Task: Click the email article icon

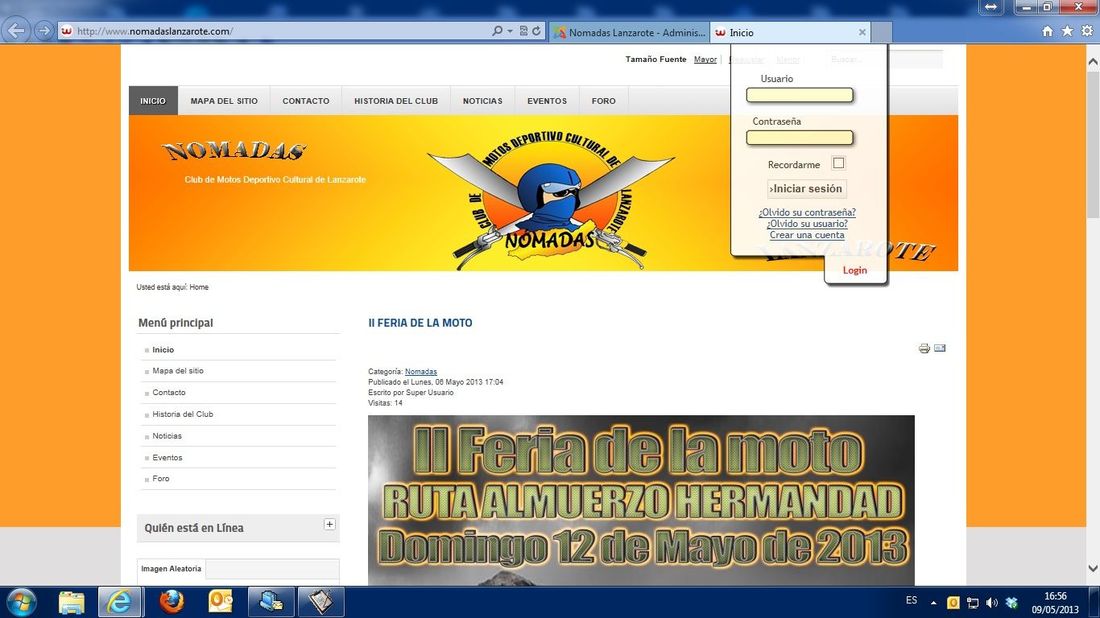Action: pyautogui.click(x=940, y=348)
